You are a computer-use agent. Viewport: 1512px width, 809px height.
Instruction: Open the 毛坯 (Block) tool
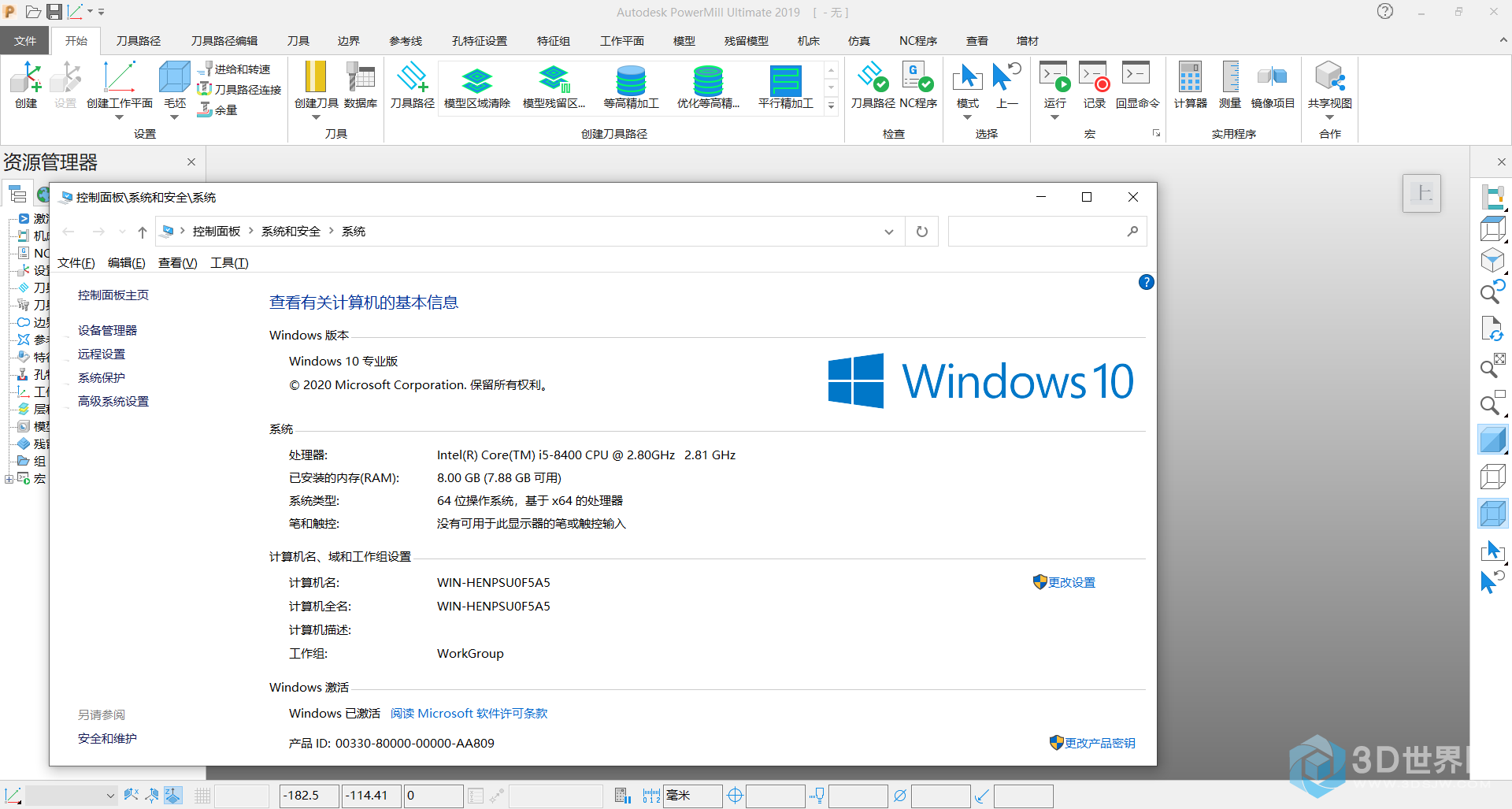[175, 85]
